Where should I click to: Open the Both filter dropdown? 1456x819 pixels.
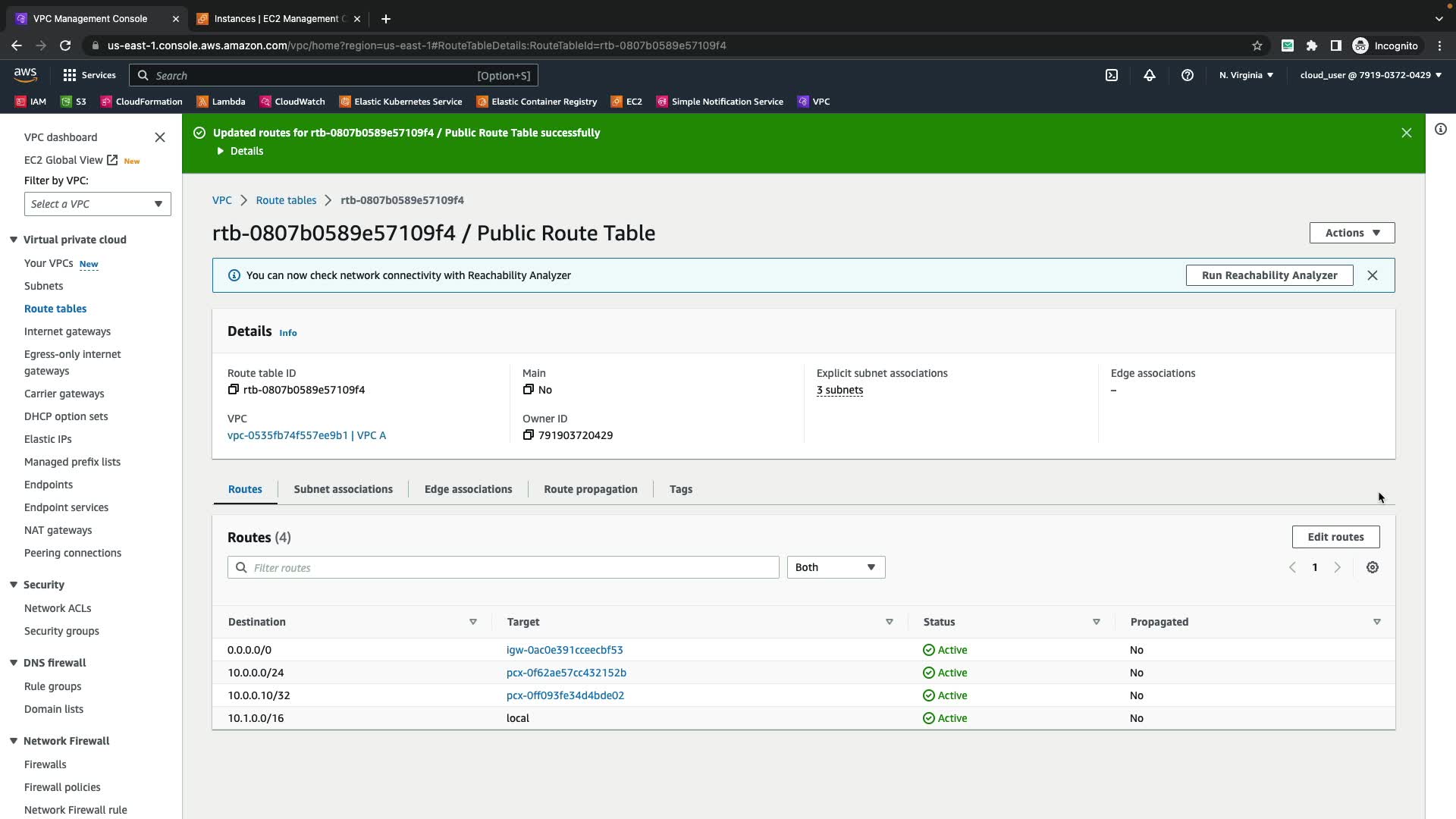tap(835, 567)
